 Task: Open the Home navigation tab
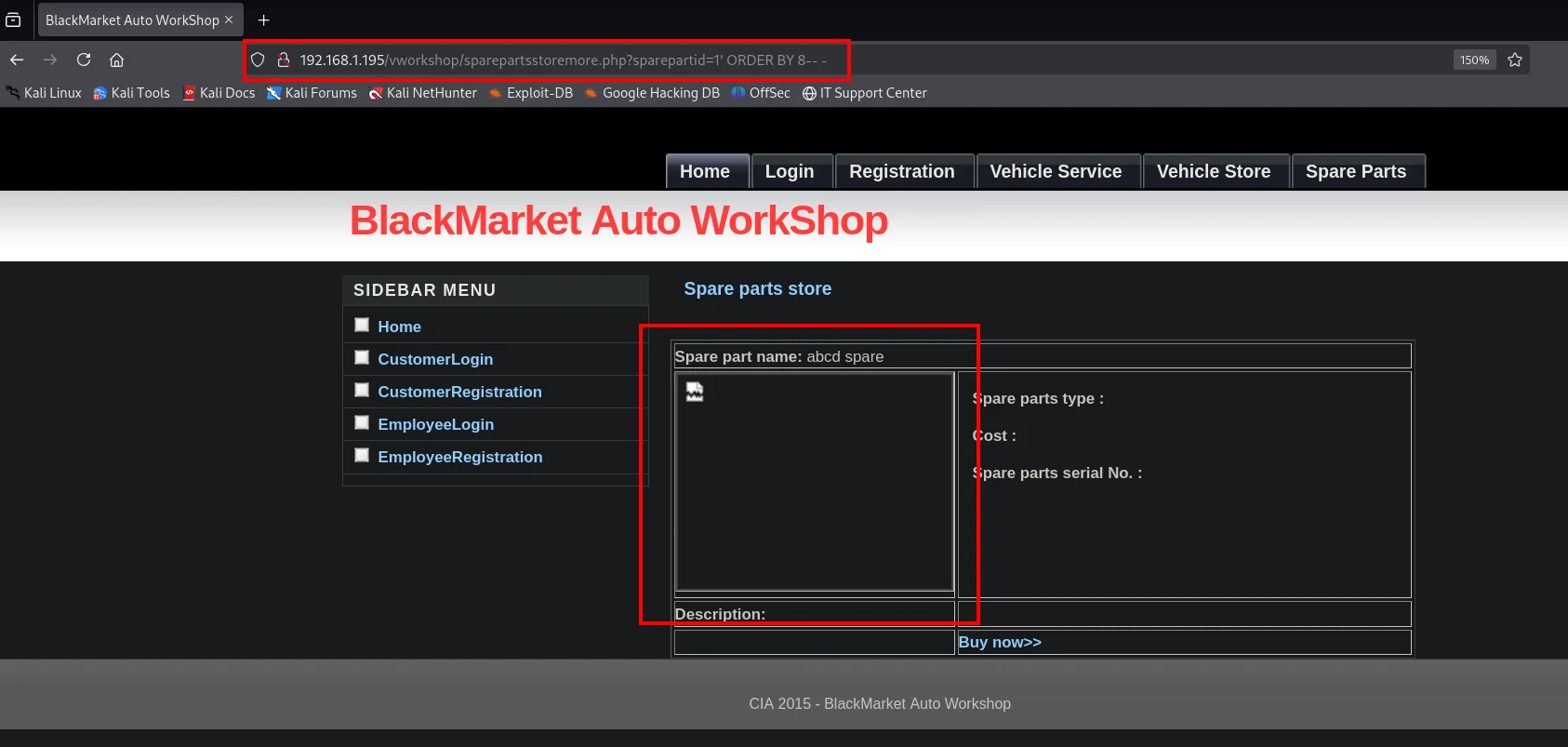point(707,171)
